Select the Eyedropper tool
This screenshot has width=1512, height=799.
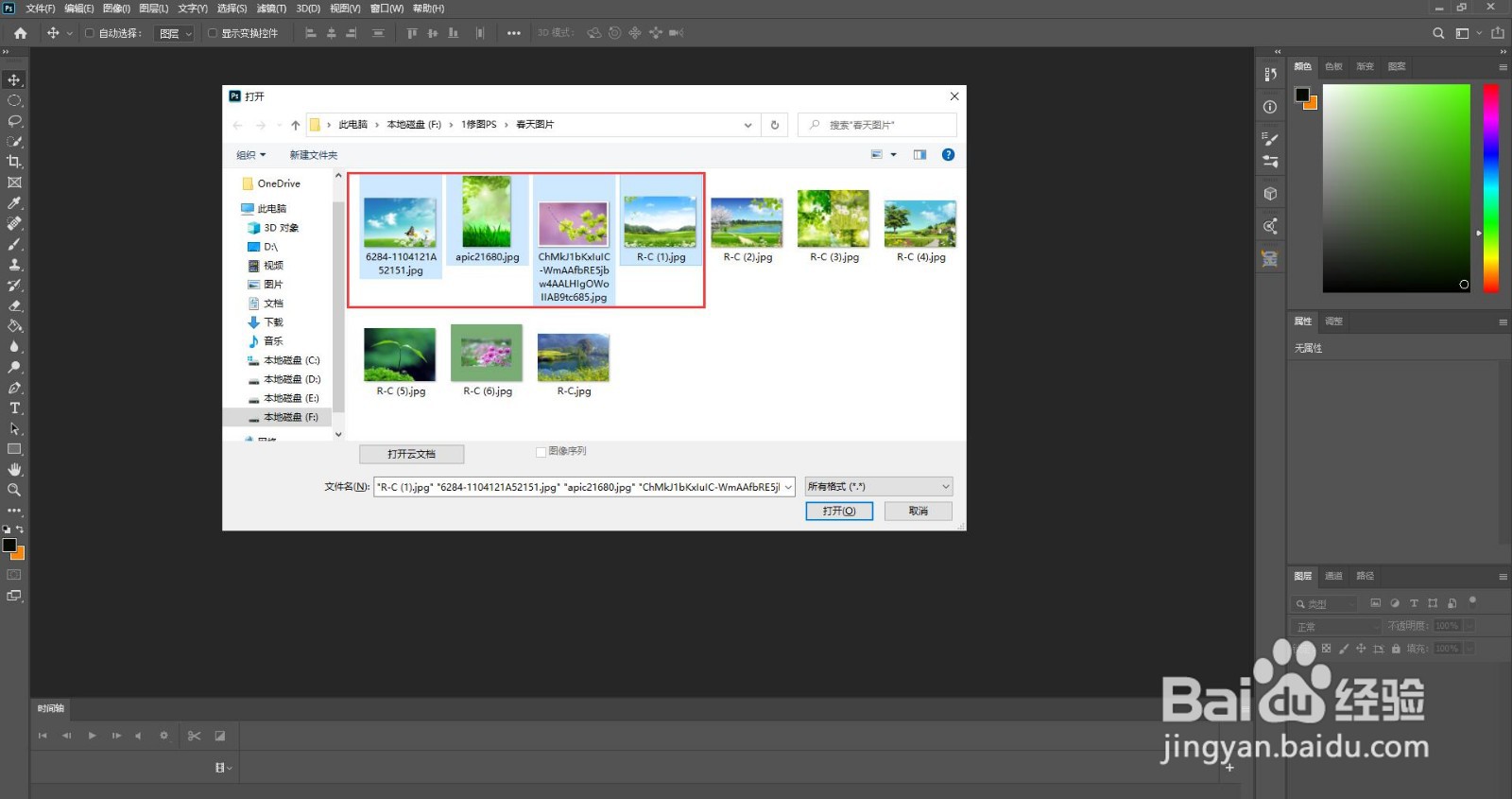coord(14,203)
